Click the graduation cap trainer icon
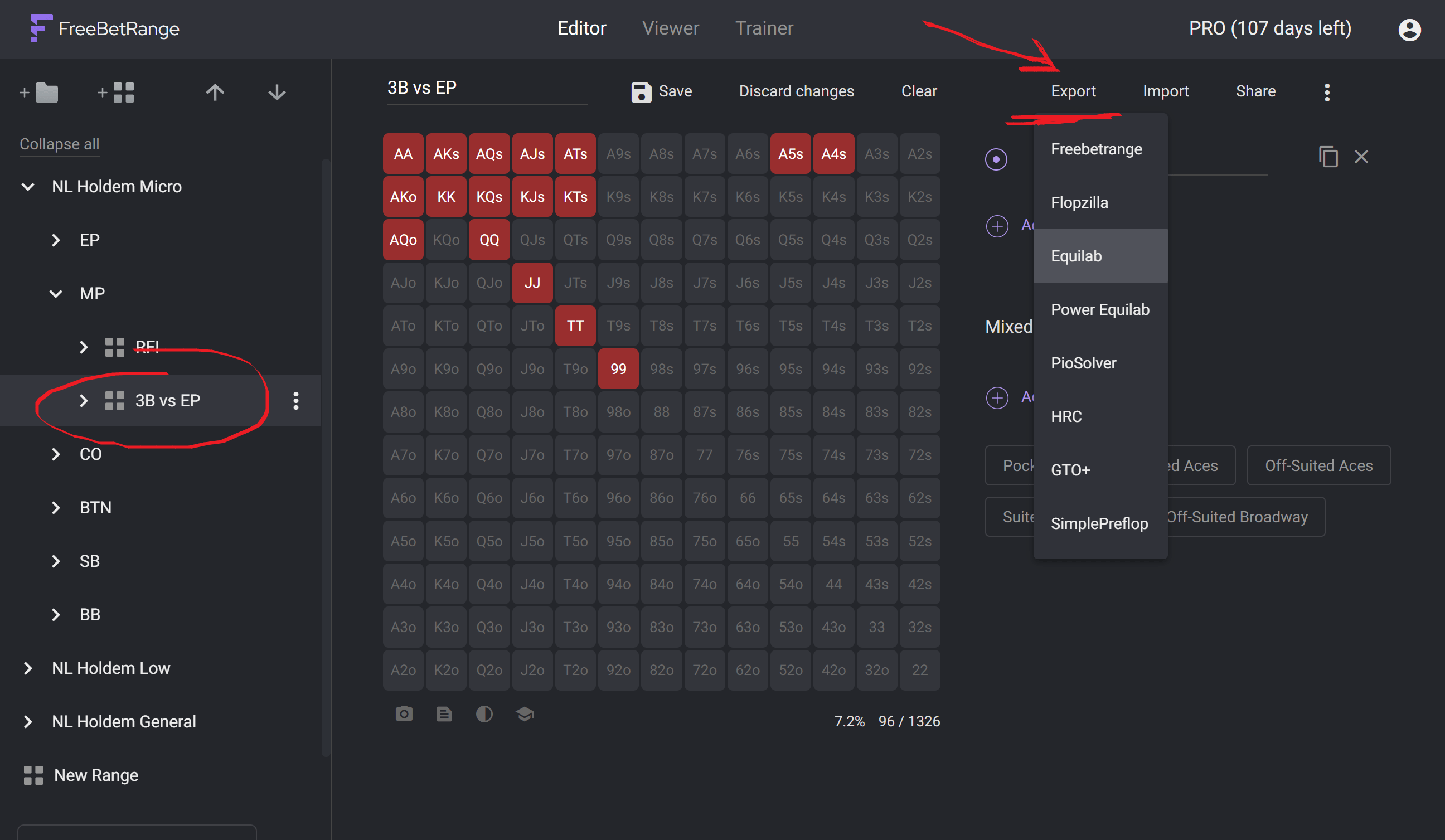This screenshot has width=1445, height=840. point(525,714)
